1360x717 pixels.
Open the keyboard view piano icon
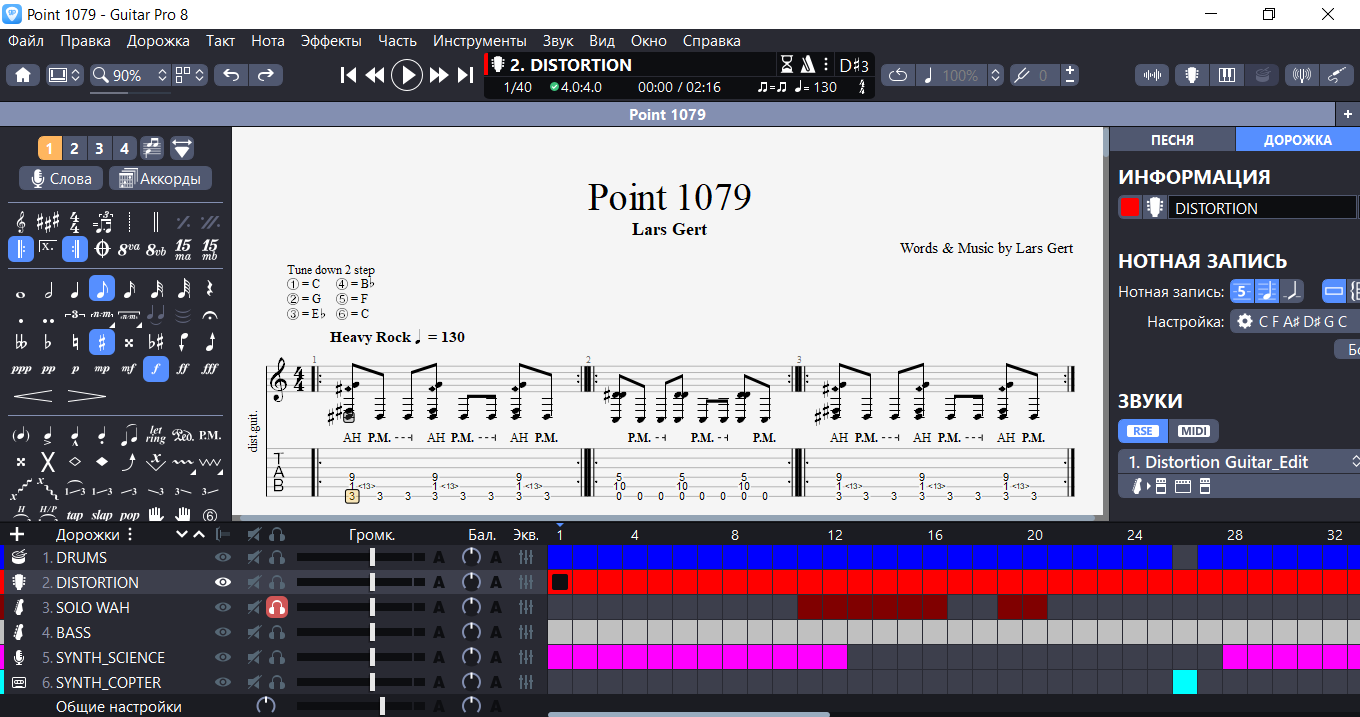1225,75
